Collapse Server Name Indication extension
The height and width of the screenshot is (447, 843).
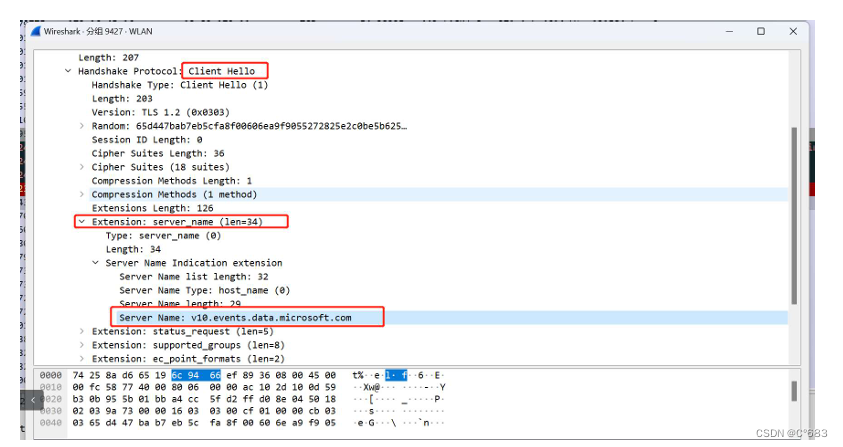tap(96, 262)
